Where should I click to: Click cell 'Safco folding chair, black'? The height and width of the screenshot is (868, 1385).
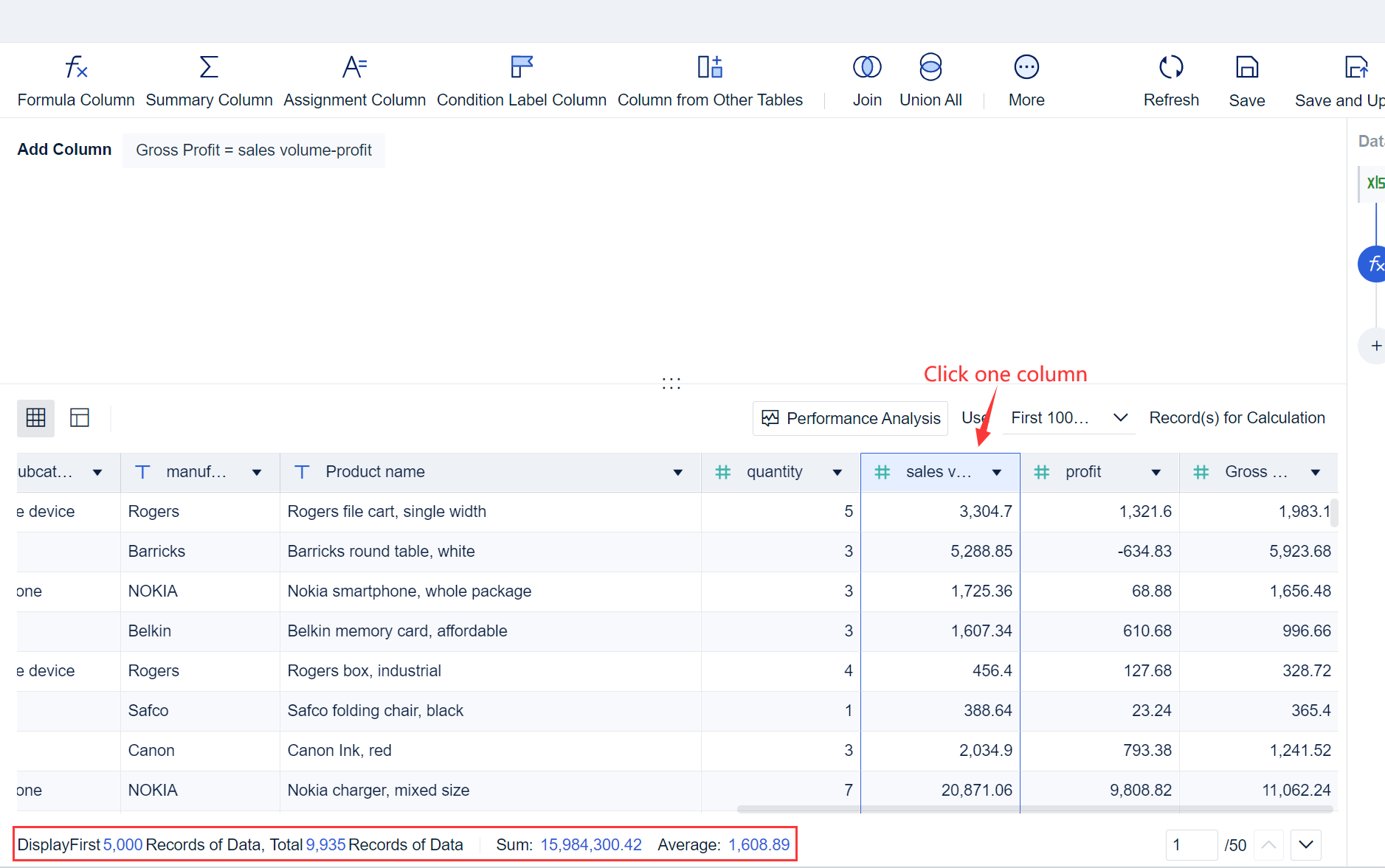click(491, 711)
